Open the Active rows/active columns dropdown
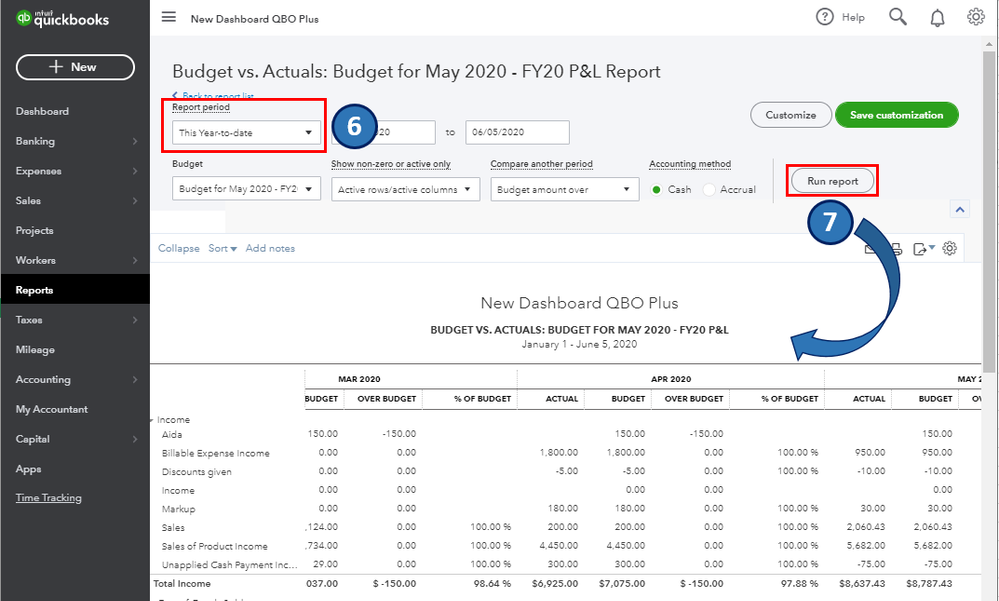Screen dimensions: 999x601 [x=405, y=189]
